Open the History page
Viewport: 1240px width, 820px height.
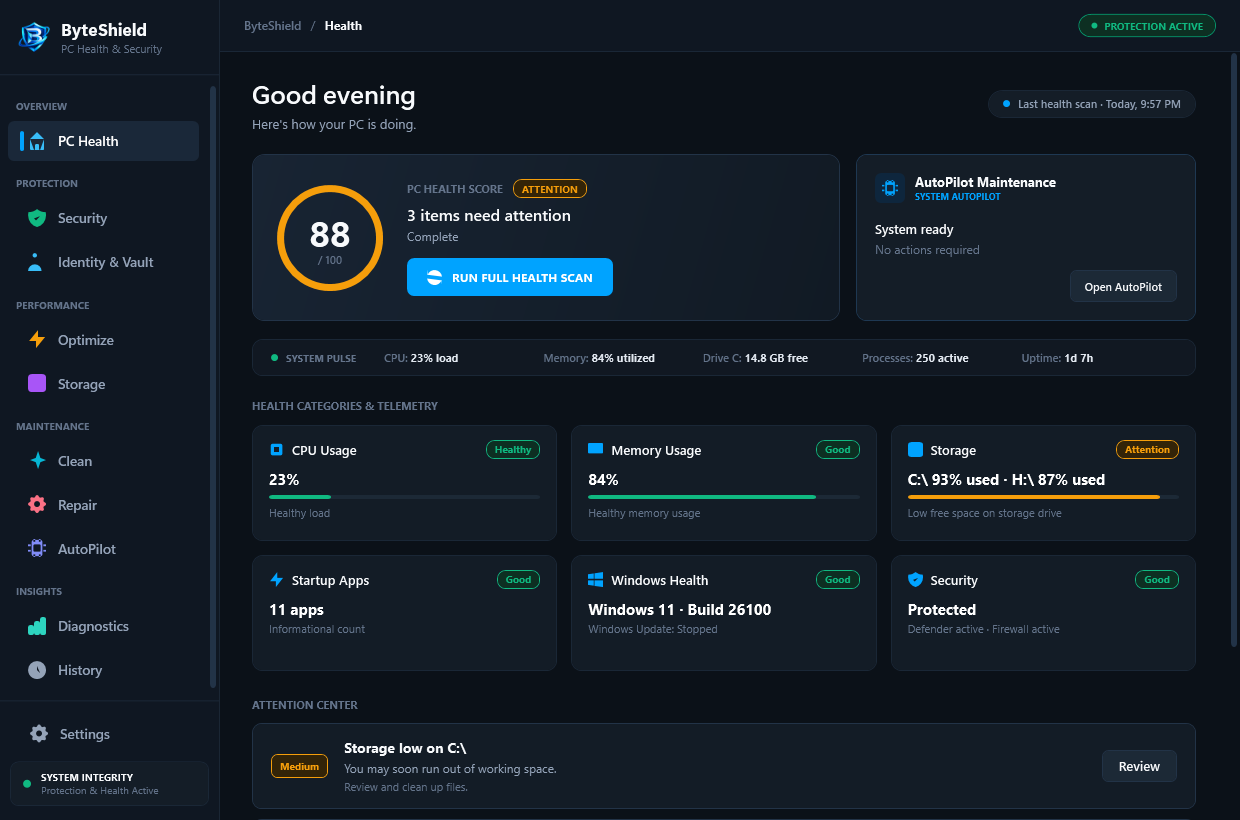click(x=104, y=670)
